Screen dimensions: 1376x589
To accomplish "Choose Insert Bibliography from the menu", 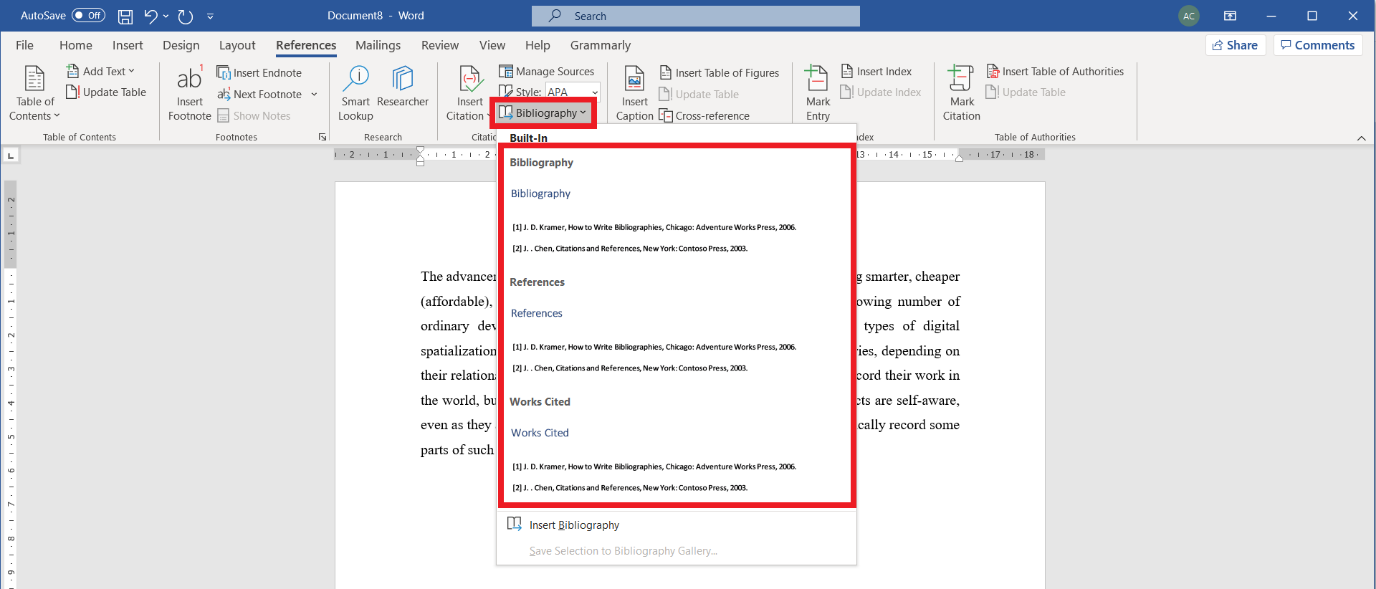I will (x=575, y=524).
